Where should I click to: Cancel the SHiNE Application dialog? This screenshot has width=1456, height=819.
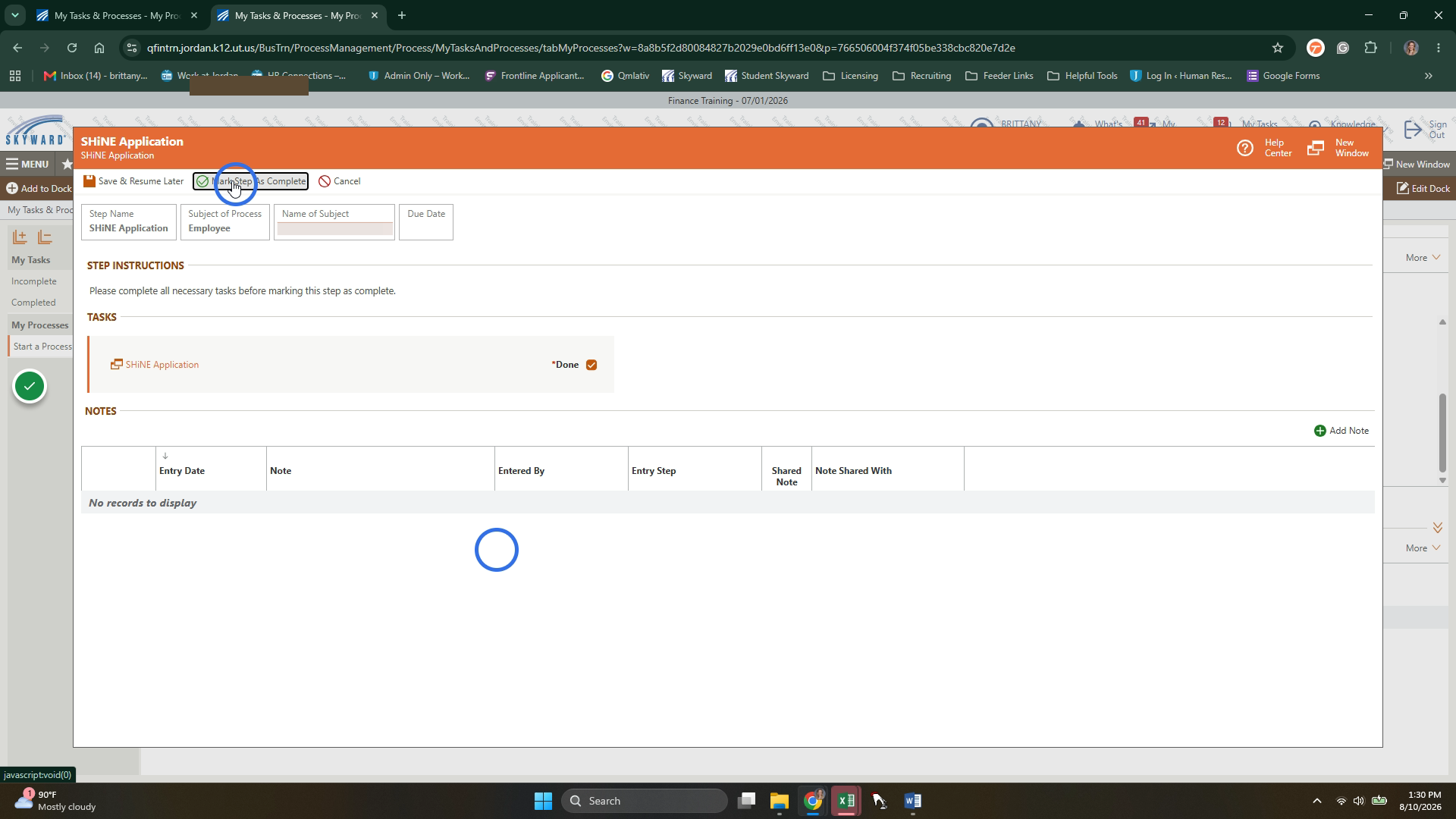339,181
